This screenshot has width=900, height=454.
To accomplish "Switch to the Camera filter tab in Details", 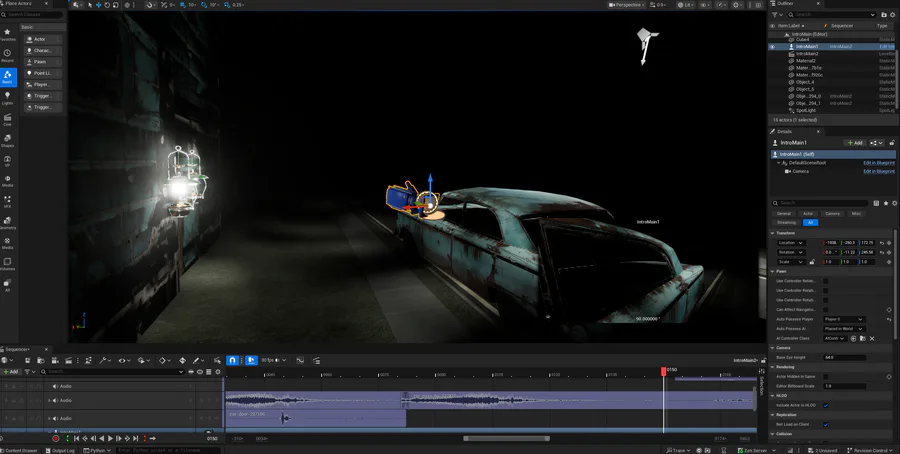I will [x=832, y=213].
